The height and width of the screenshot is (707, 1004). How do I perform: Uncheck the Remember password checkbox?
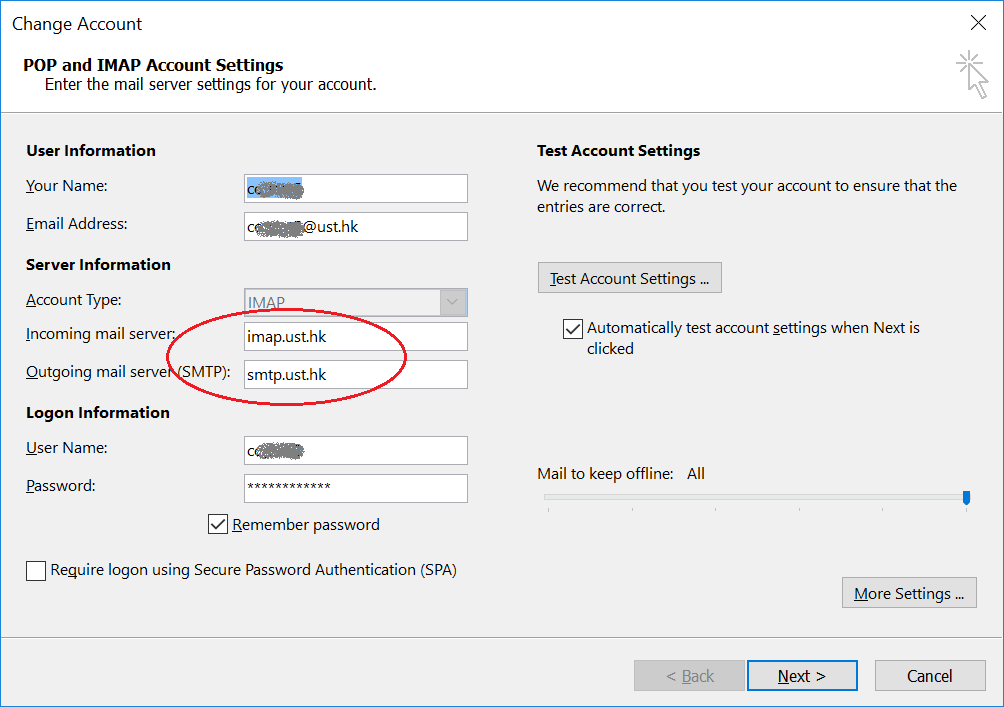point(218,524)
